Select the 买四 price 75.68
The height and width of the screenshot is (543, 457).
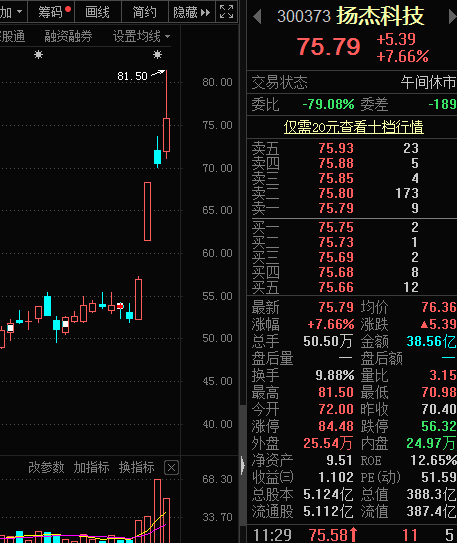(336, 272)
